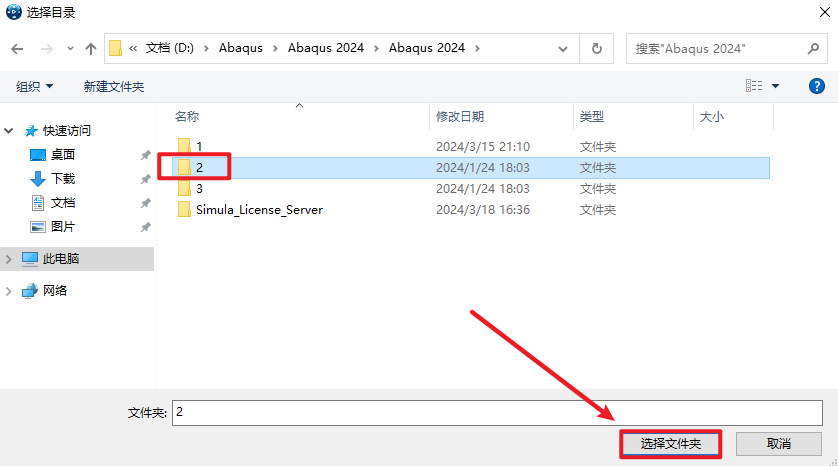Click the view layout icon
This screenshot has width=838, height=466.
click(x=754, y=86)
